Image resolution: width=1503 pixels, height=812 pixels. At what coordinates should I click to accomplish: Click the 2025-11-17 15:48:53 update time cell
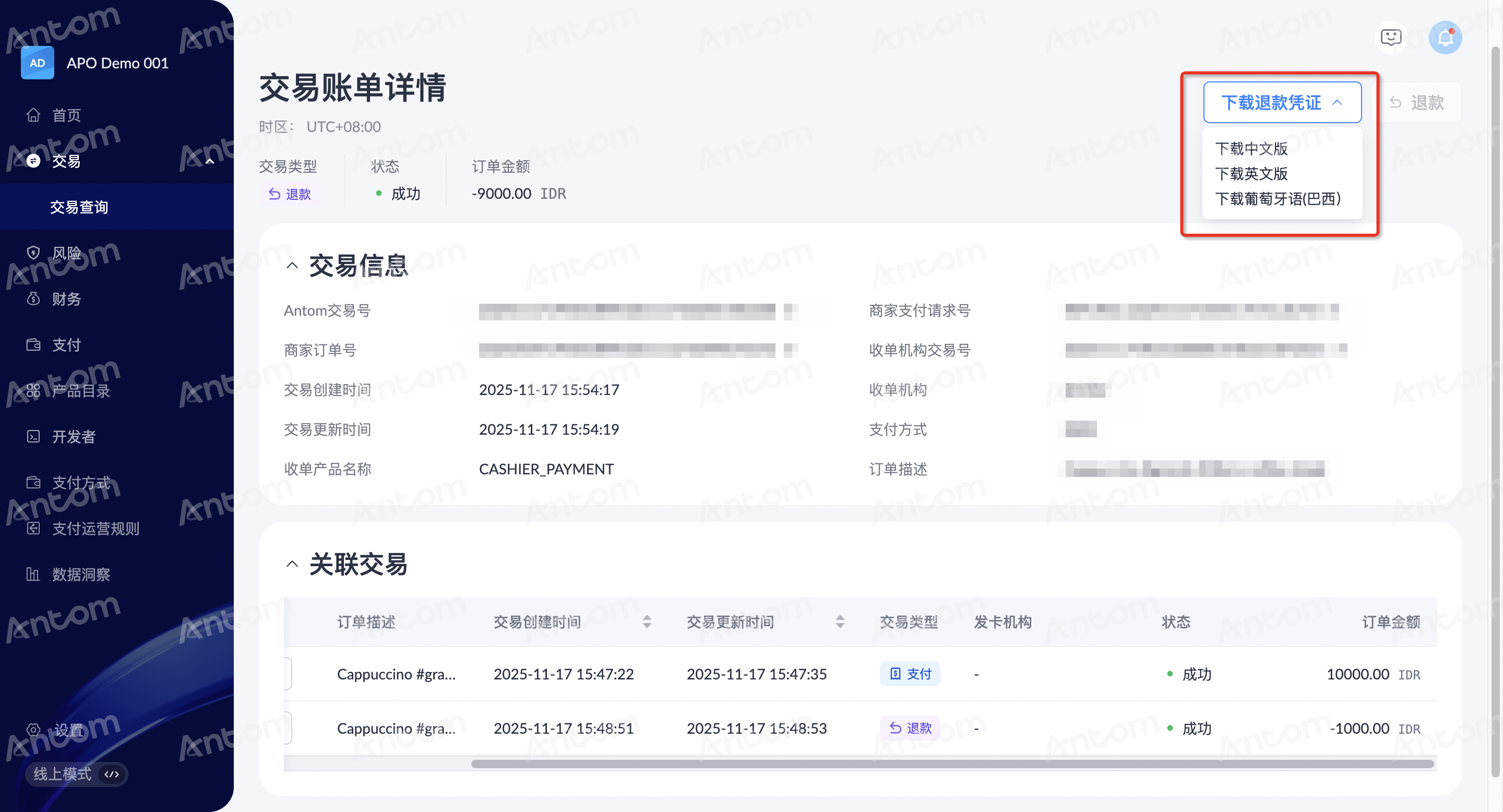coord(756,728)
